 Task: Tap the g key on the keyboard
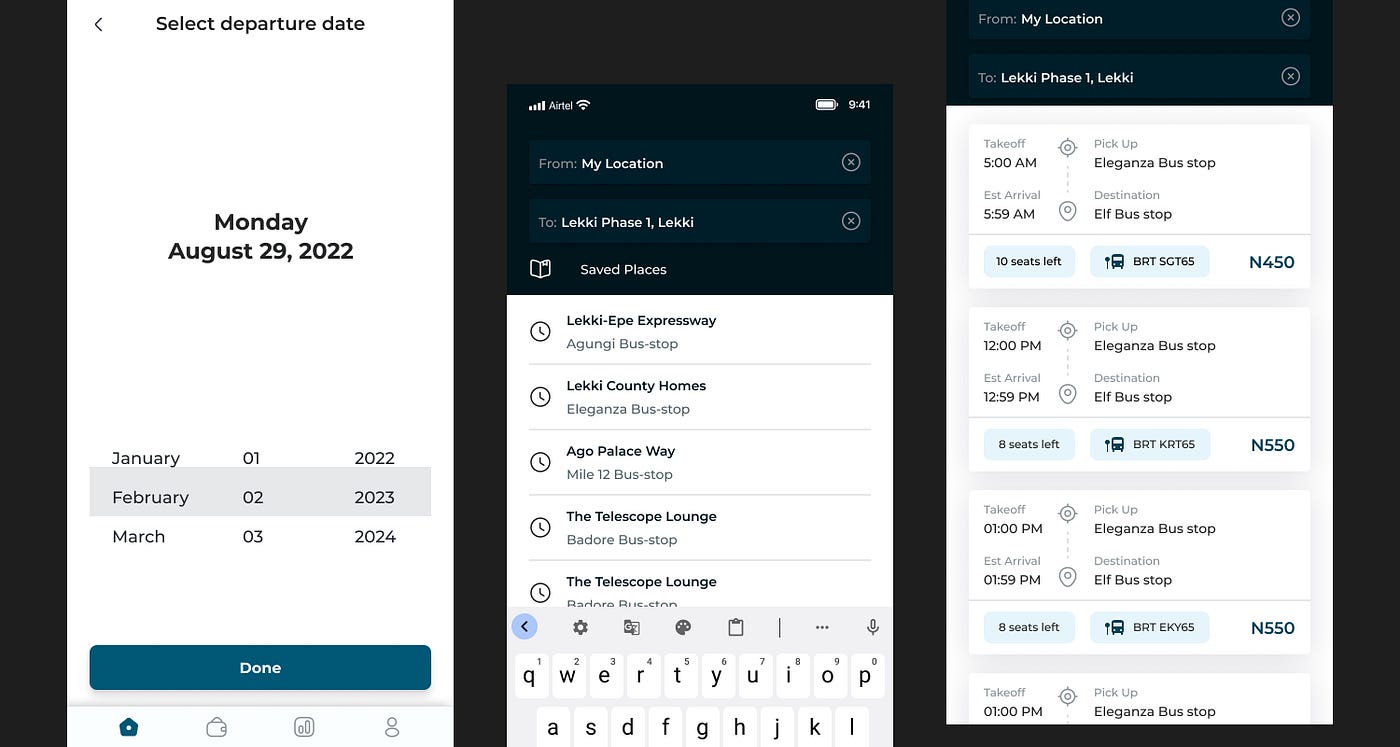coord(702,727)
